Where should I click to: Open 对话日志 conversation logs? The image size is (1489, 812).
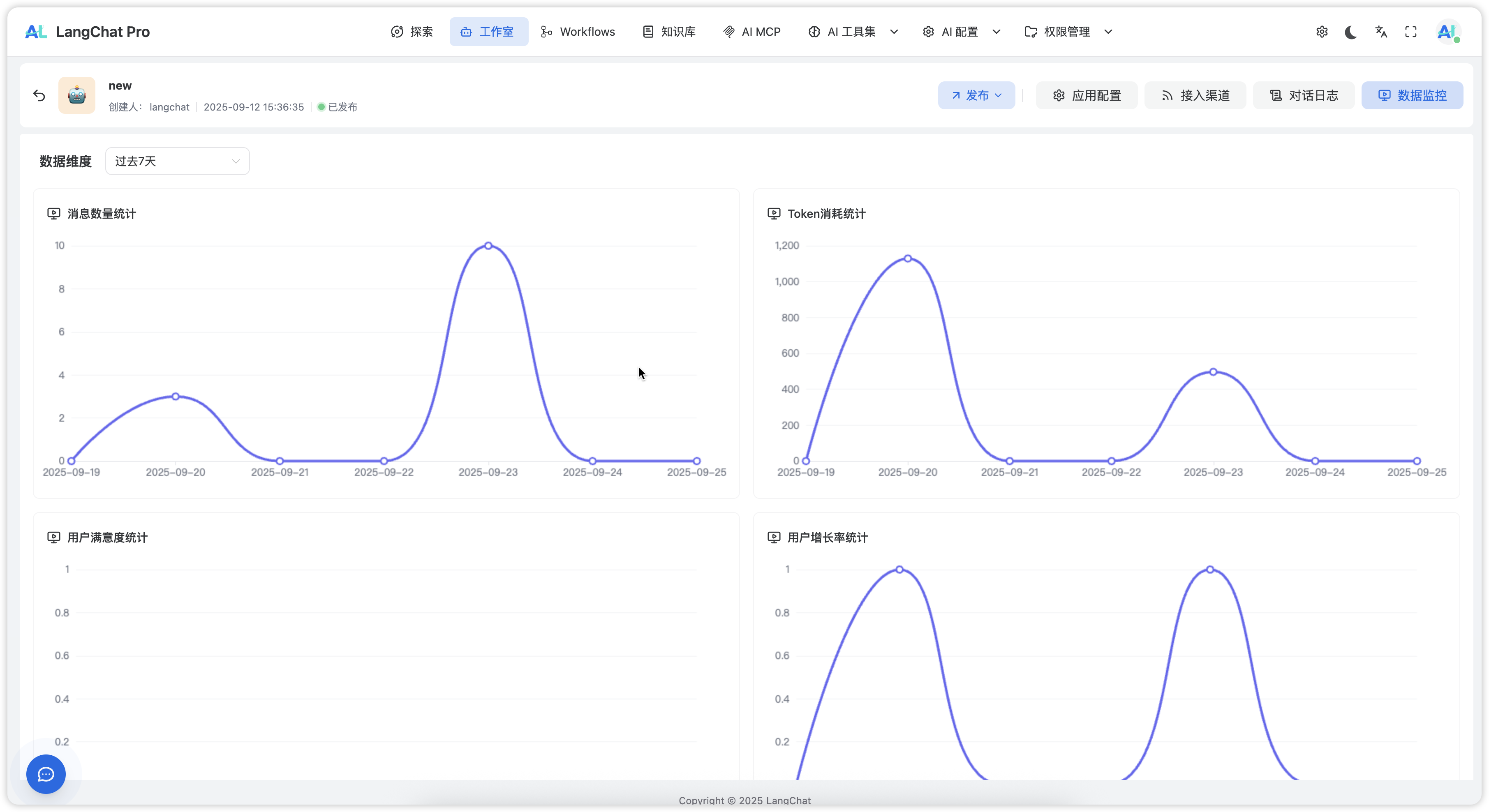click(1304, 95)
